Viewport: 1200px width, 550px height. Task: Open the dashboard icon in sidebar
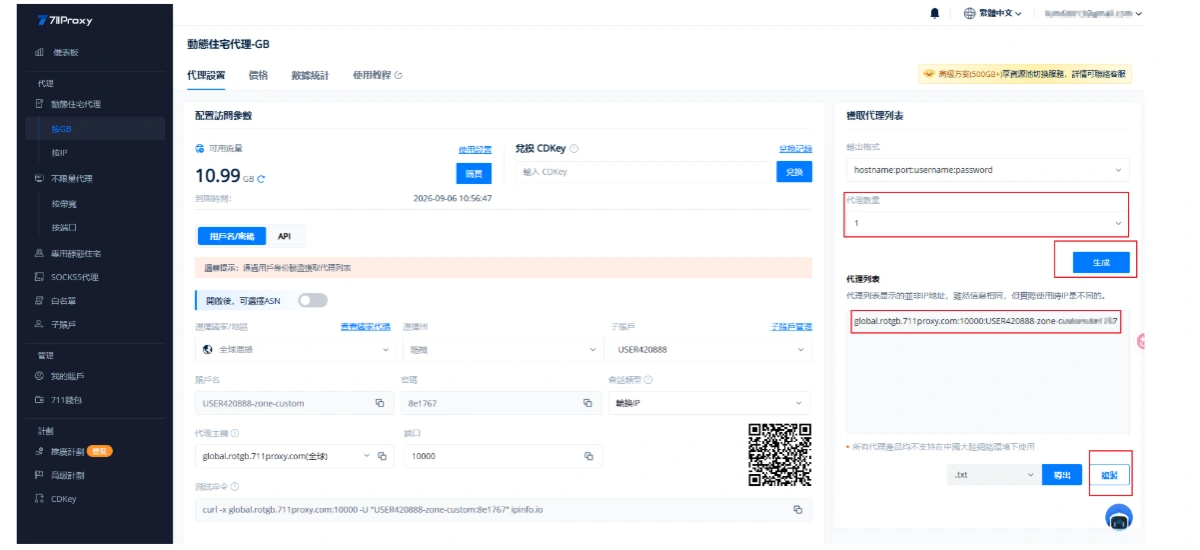[x=39, y=52]
